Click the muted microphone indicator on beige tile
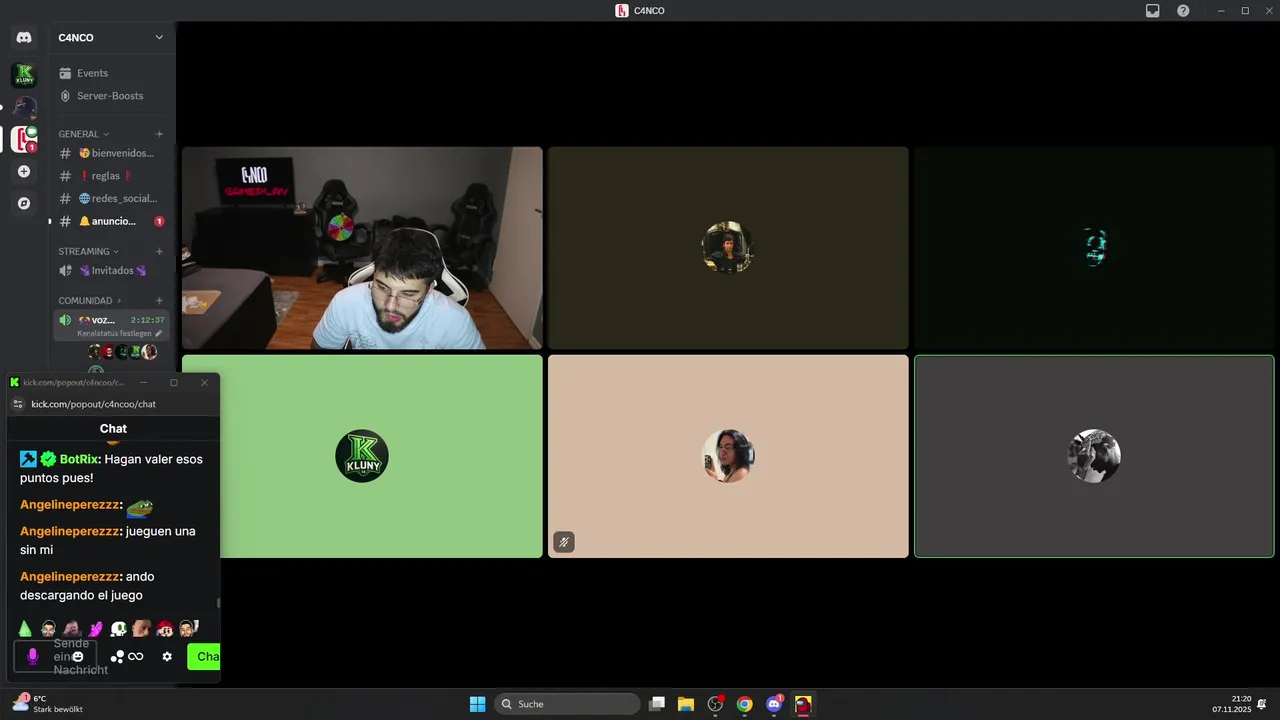This screenshot has height=720, width=1280. pyautogui.click(x=564, y=542)
